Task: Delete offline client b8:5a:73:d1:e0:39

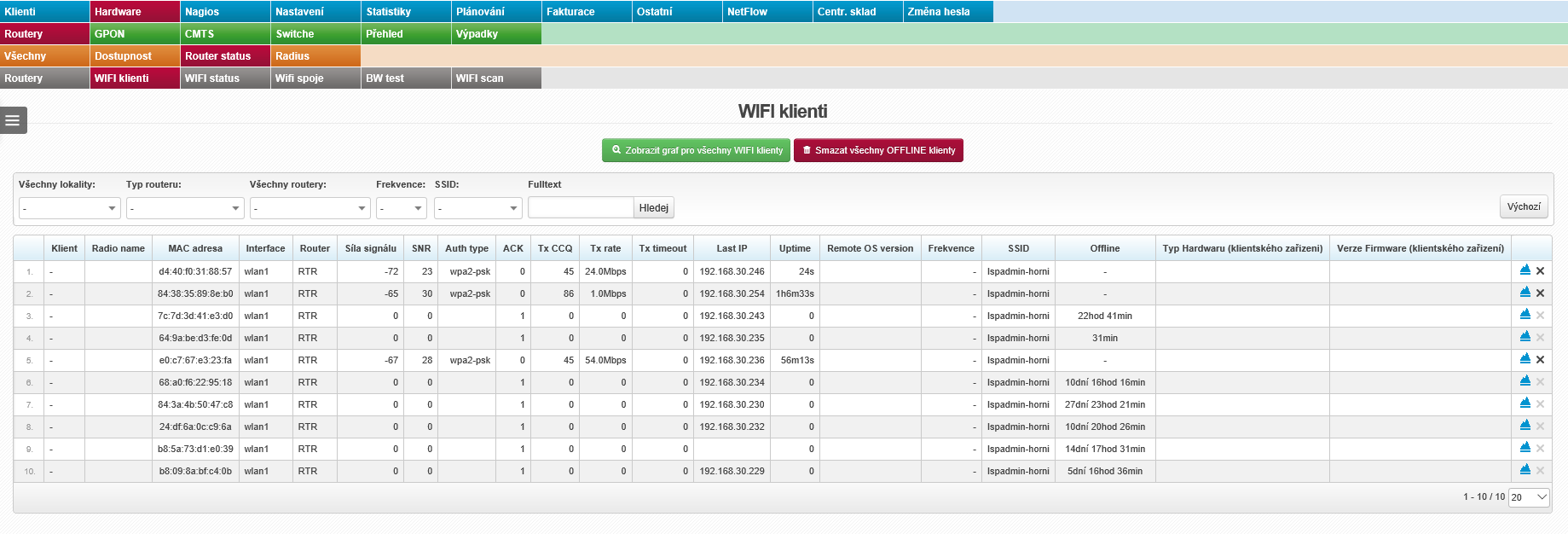Action: 1541,449
